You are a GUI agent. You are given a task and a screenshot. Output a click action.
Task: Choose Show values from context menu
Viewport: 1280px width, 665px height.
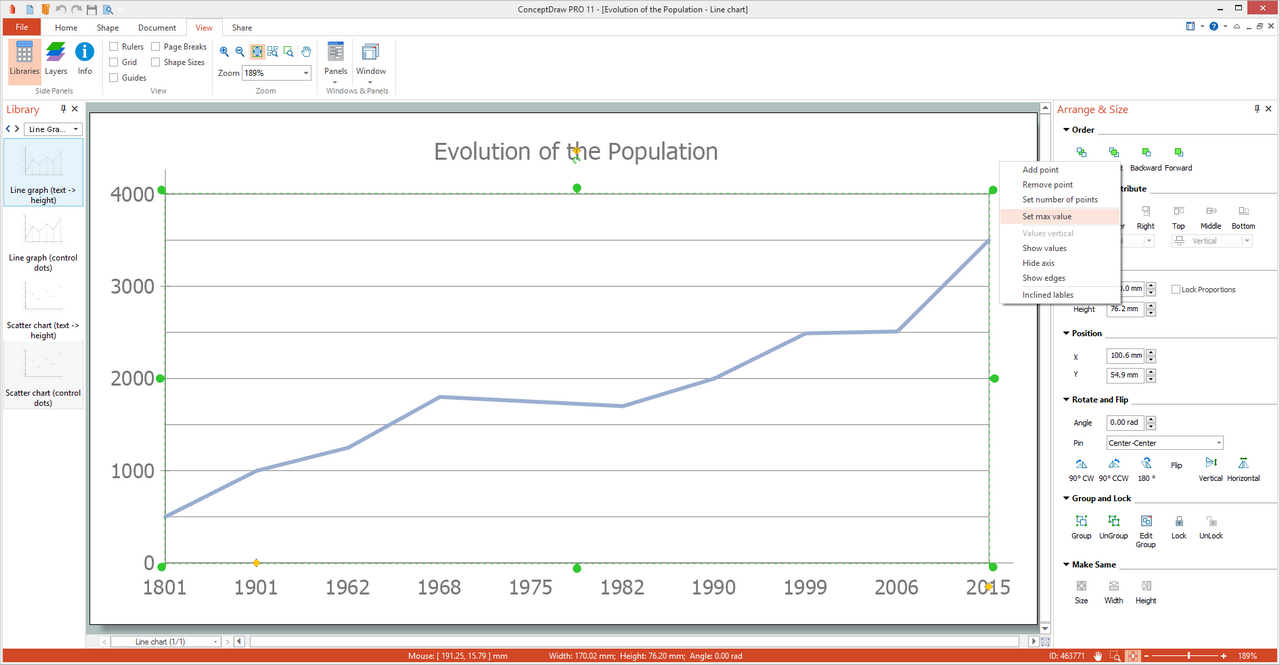coord(1059,248)
